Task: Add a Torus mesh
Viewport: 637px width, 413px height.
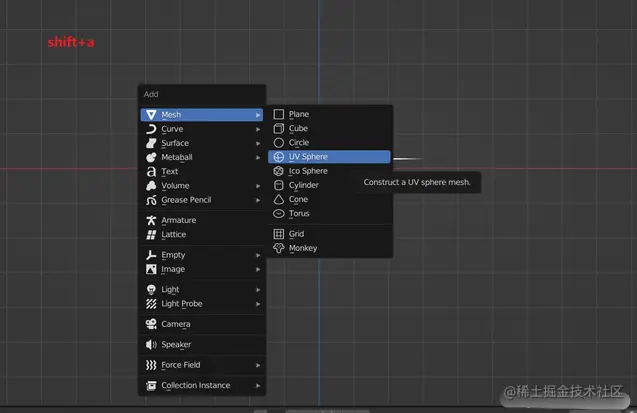Action: tap(329, 214)
